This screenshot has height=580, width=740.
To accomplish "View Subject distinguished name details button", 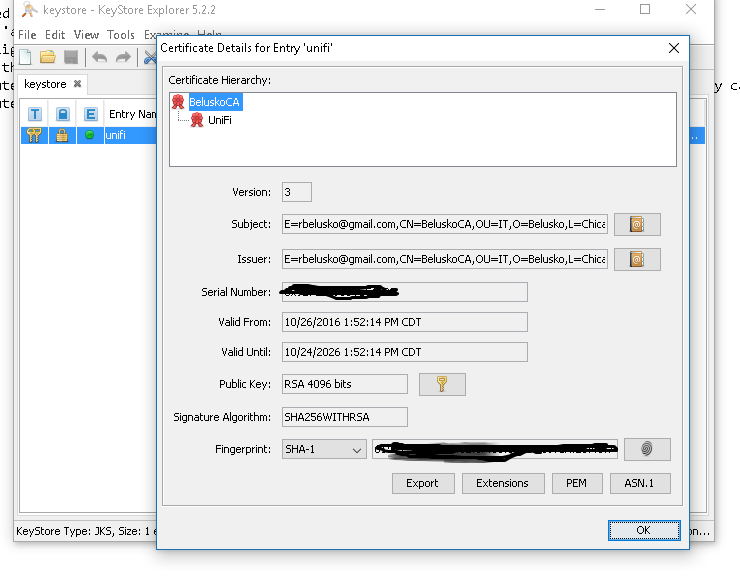I will 637,225.
